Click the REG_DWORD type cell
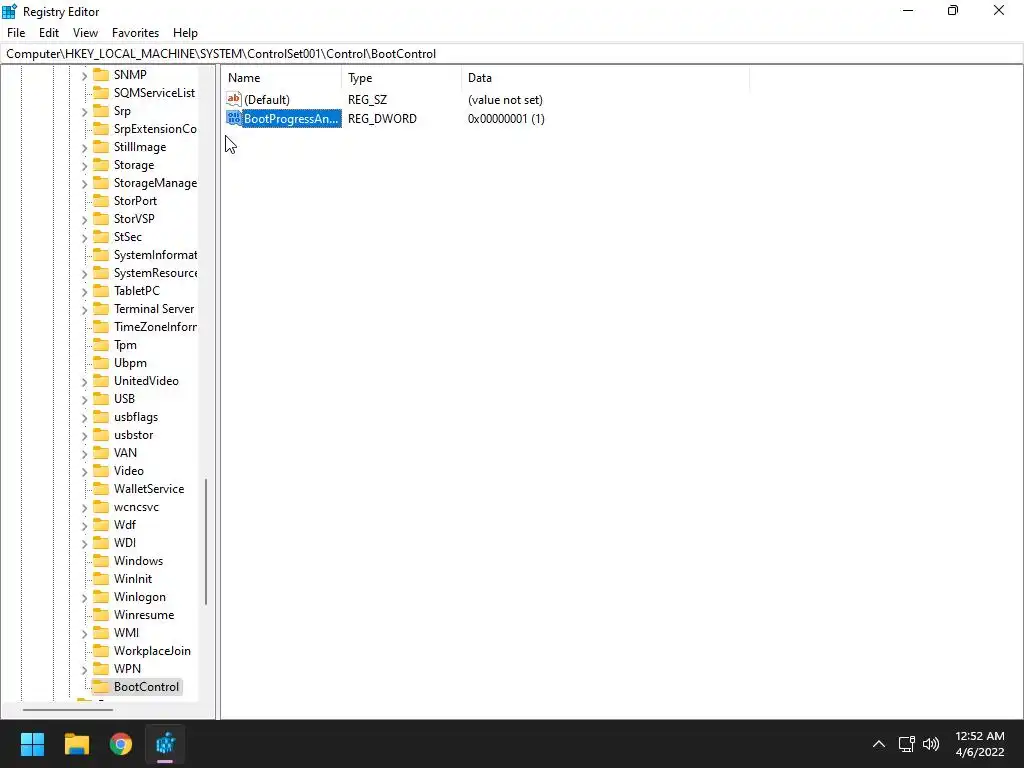1024x768 pixels. [382, 119]
